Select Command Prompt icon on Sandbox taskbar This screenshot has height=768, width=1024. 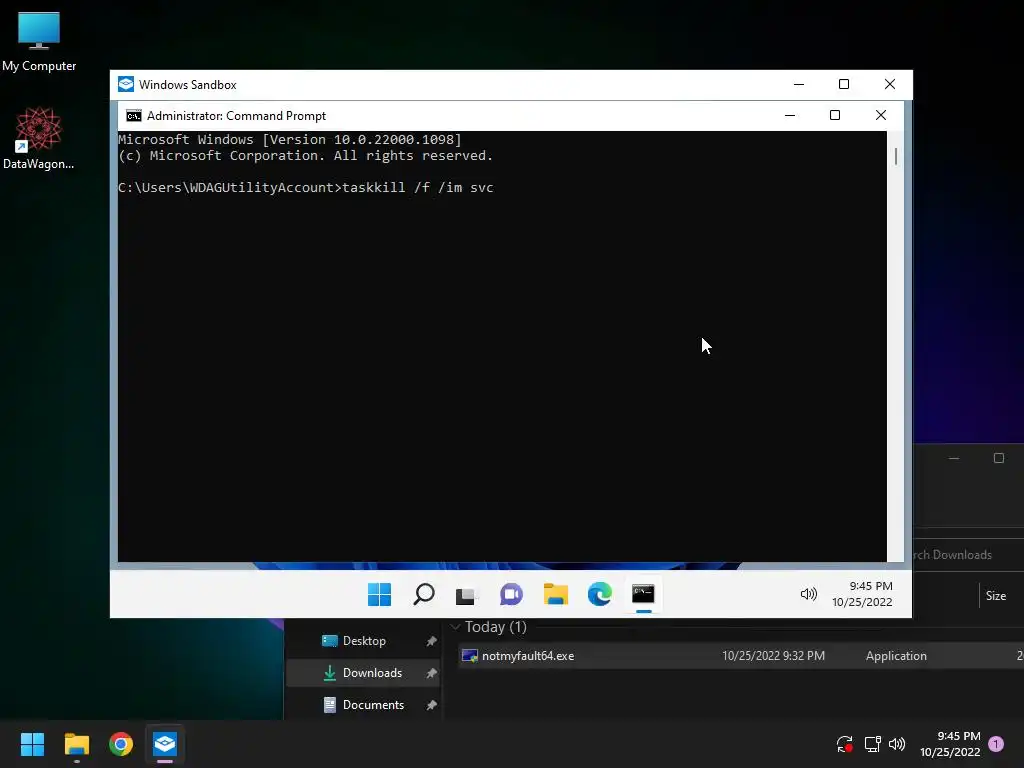(x=643, y=594)
